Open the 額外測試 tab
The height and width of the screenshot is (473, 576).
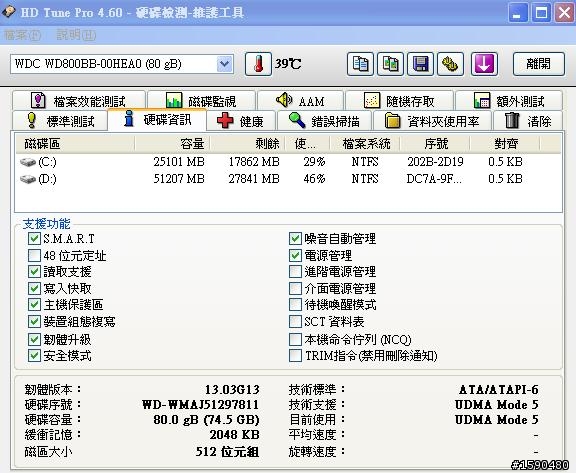pos(509,100)
